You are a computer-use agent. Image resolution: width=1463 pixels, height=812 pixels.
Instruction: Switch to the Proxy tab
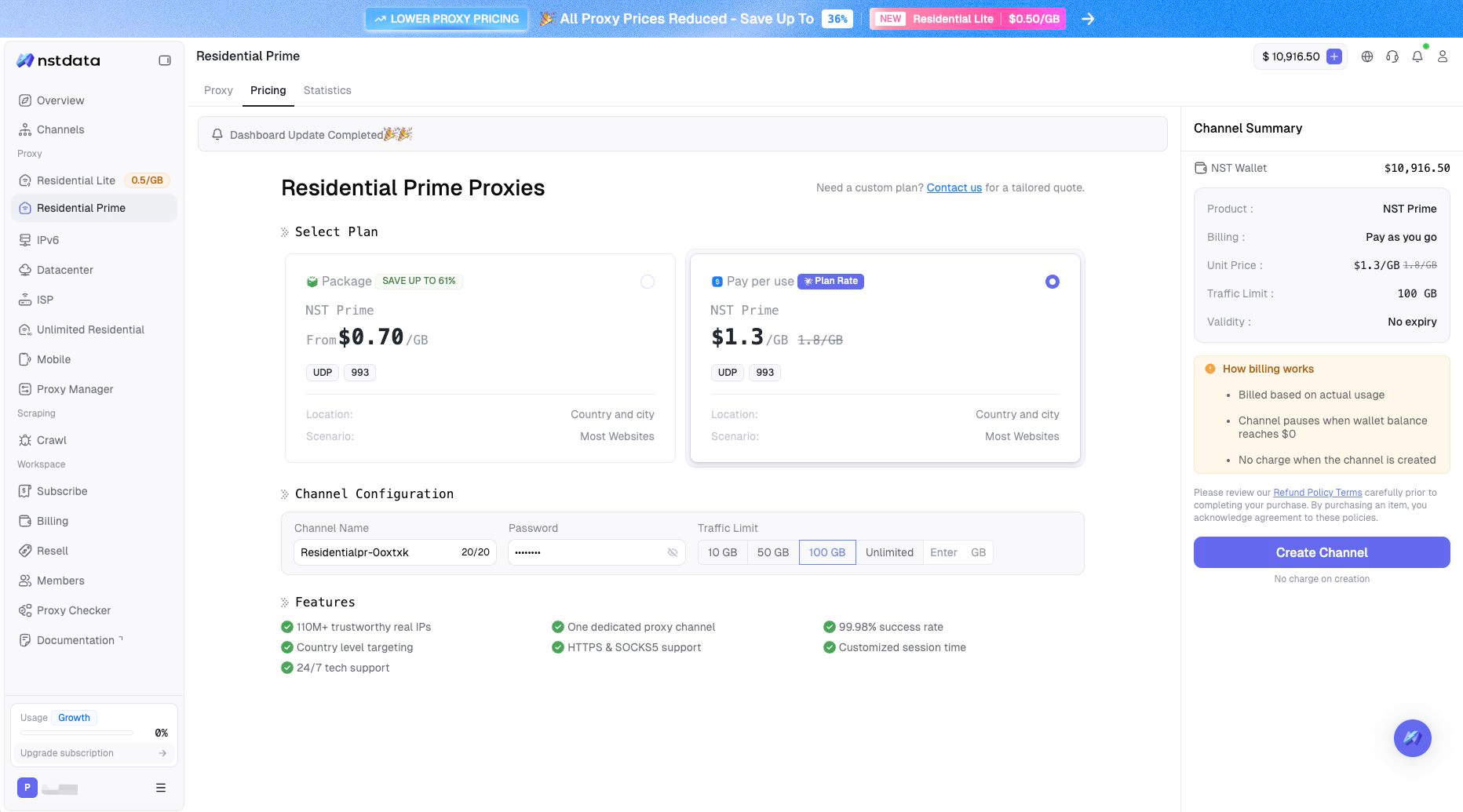tap(218, 90)
